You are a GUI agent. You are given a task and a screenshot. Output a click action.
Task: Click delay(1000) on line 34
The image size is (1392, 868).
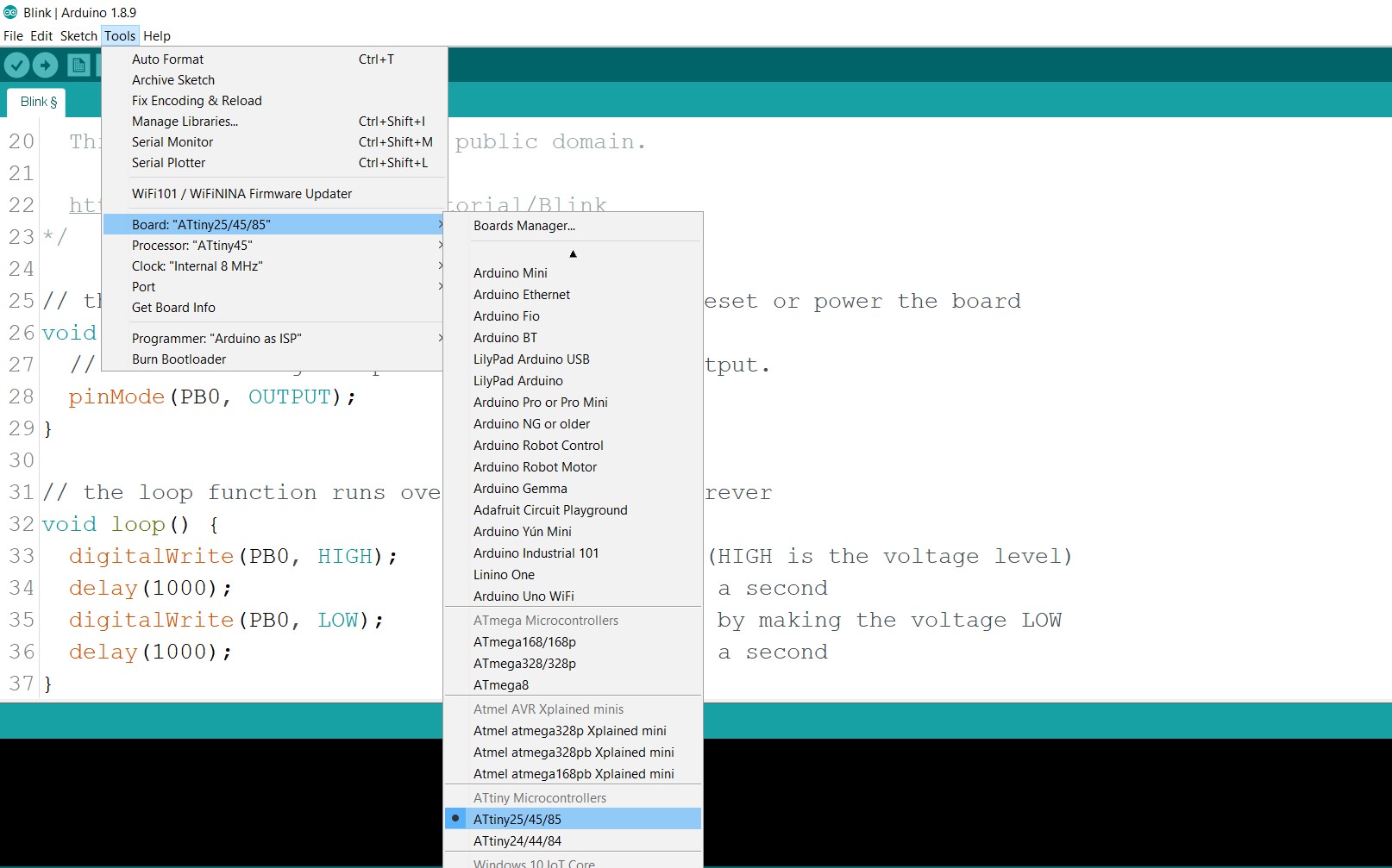(x=151, y=589)
